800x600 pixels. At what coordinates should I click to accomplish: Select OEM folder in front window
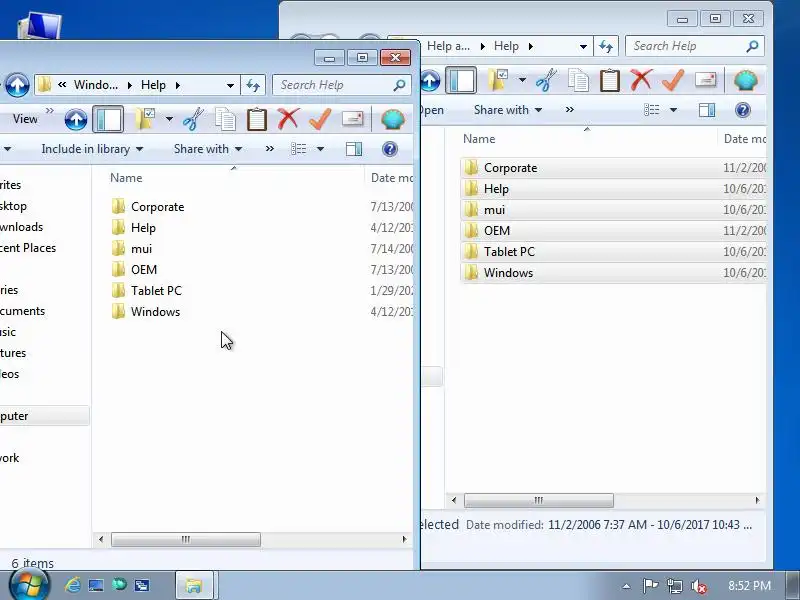(144, 269)
